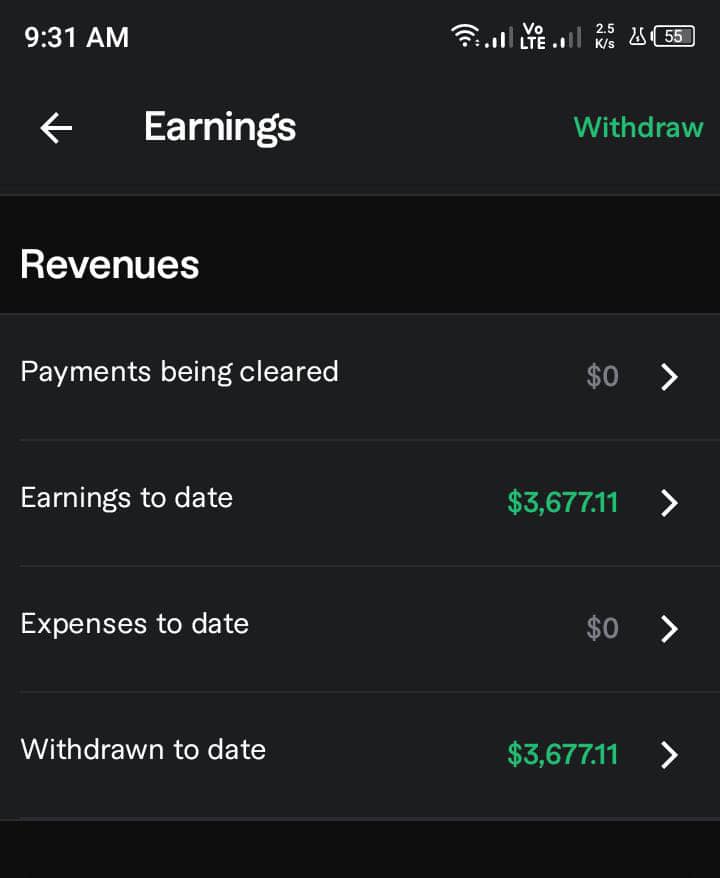Open Earnings to date details
Screen dimensions: 720x878
pos(127,498)
